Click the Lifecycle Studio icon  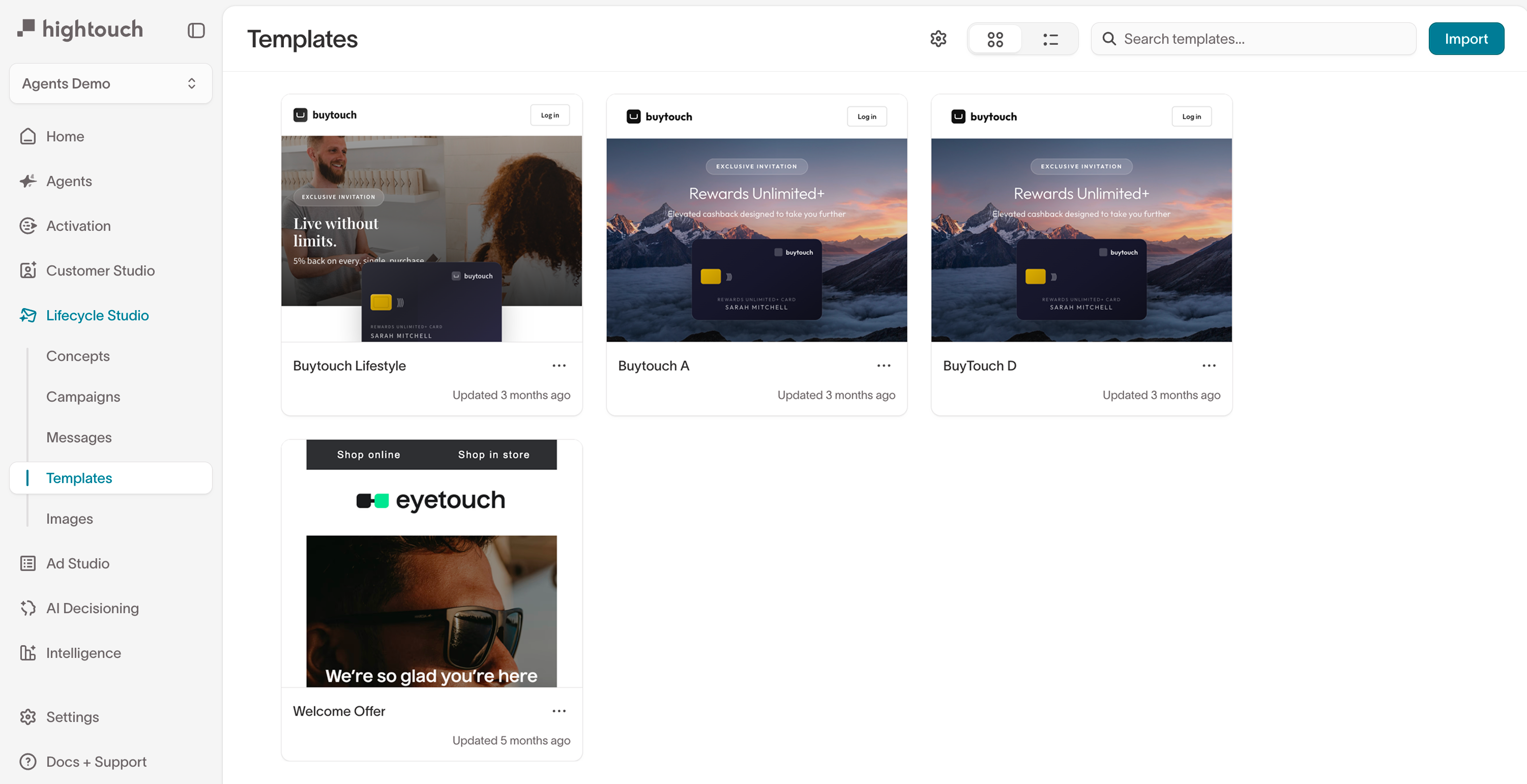(x=28, y=315)
